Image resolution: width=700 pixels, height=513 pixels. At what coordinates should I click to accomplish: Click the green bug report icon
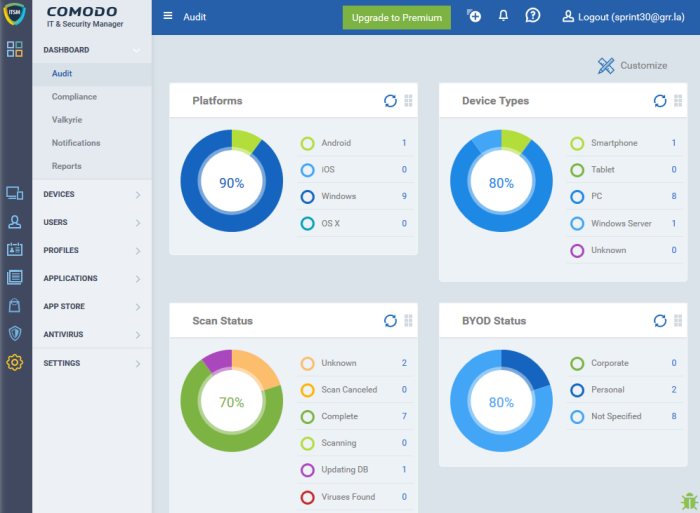click(689, 501)
